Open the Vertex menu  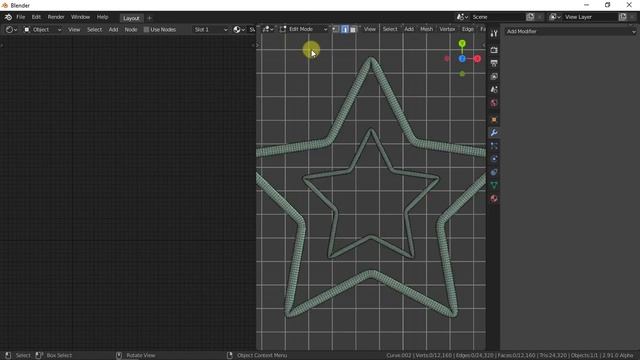point(447,29)
